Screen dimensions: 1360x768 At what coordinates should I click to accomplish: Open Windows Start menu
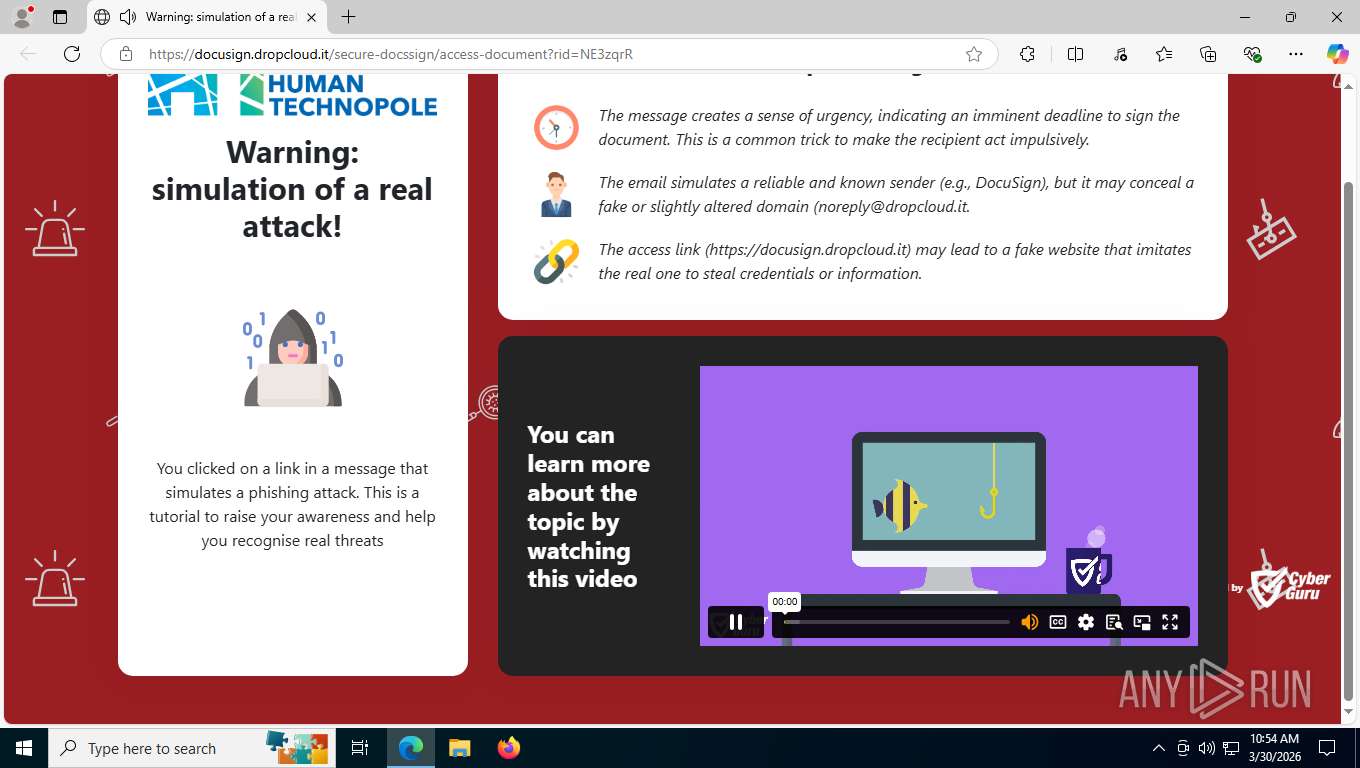click(24, 748)
